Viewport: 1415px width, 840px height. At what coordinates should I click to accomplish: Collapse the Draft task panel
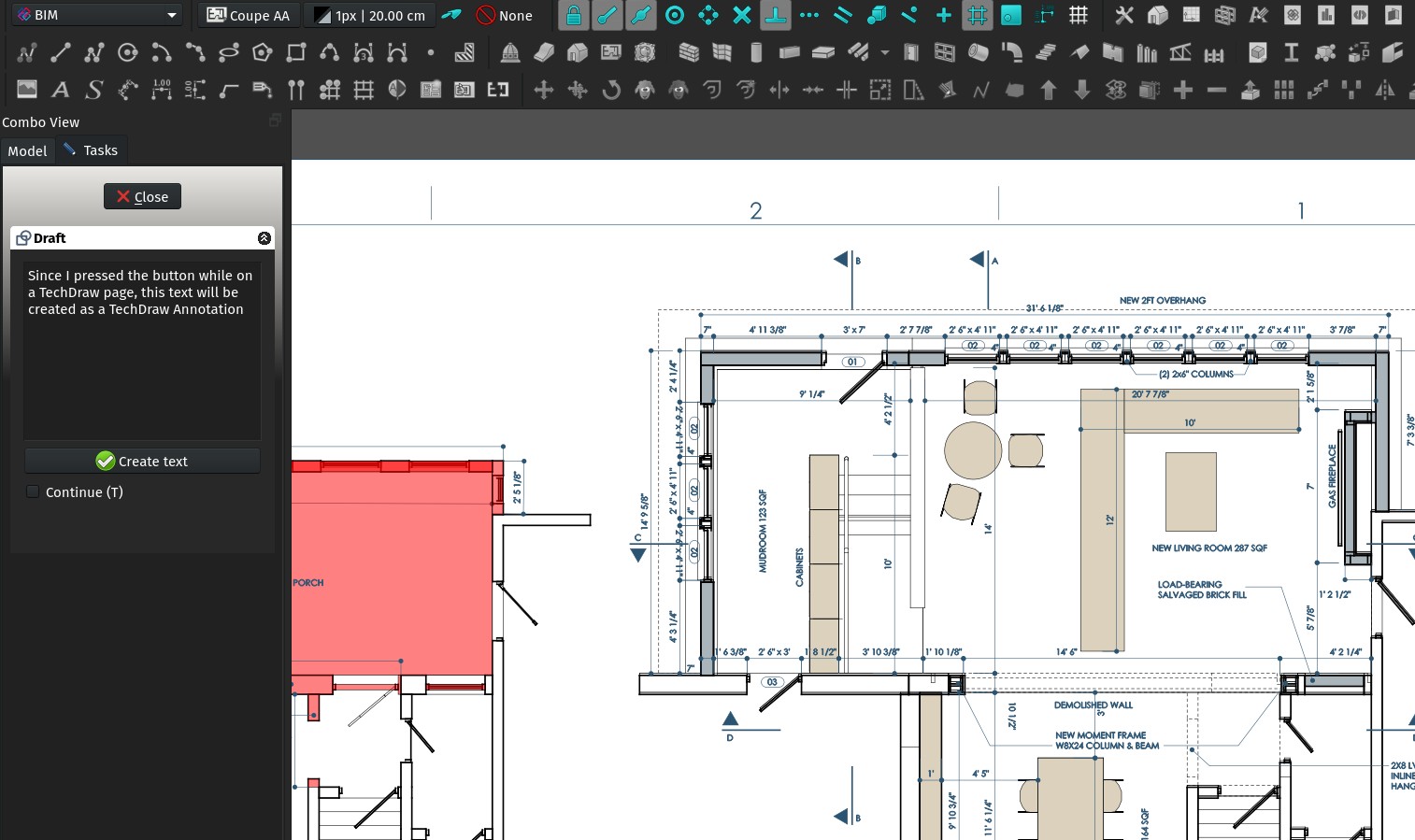click(x=264, y=237)
